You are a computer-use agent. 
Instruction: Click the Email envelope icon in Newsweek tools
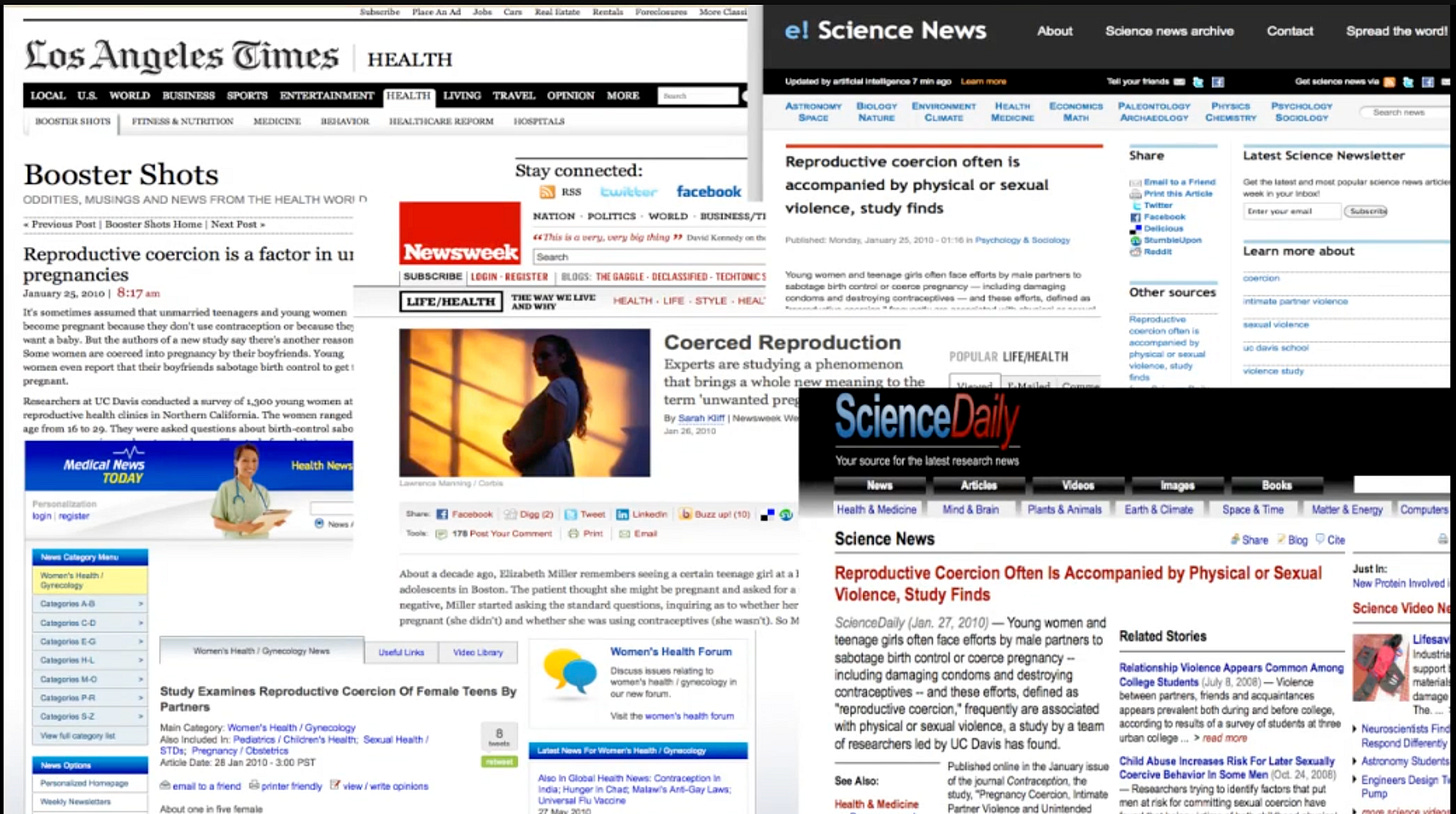pyautogui.click(x=625, y=534)
